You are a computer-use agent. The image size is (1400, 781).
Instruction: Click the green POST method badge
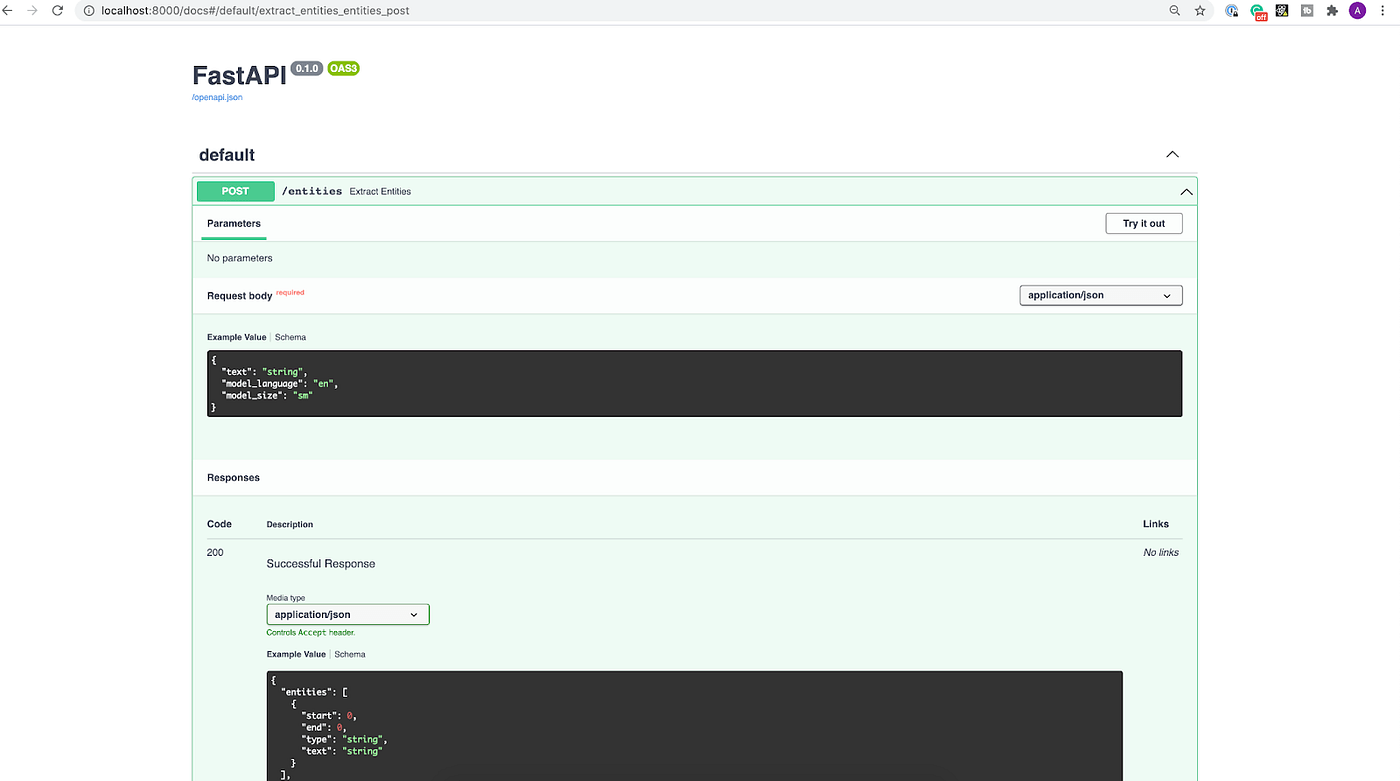[236, 191]
